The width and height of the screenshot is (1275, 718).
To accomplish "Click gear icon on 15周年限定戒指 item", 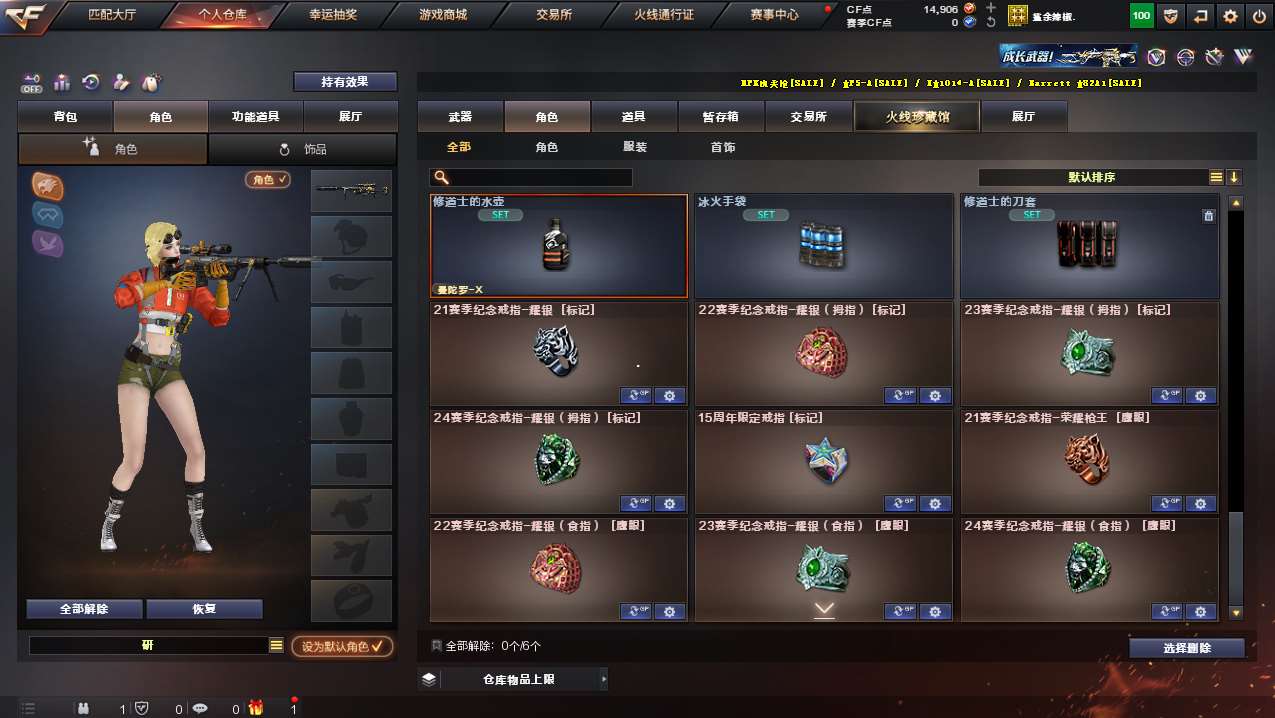I will (x=935, y=503).
